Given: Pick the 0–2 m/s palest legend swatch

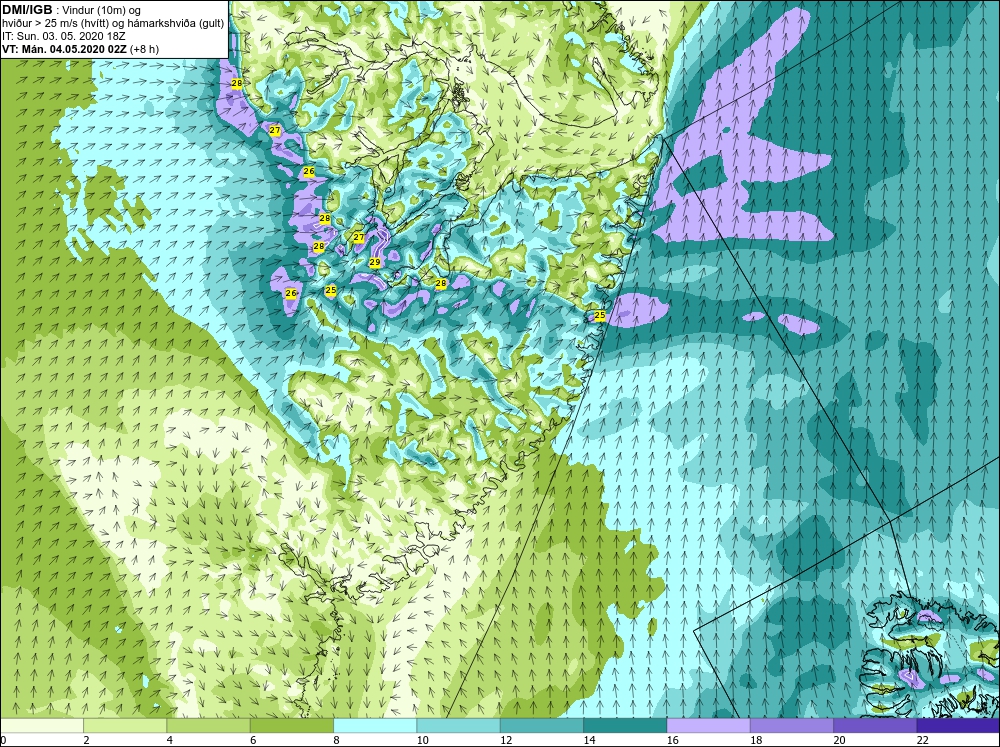Looking at the screenshot, I should [42, 726].
